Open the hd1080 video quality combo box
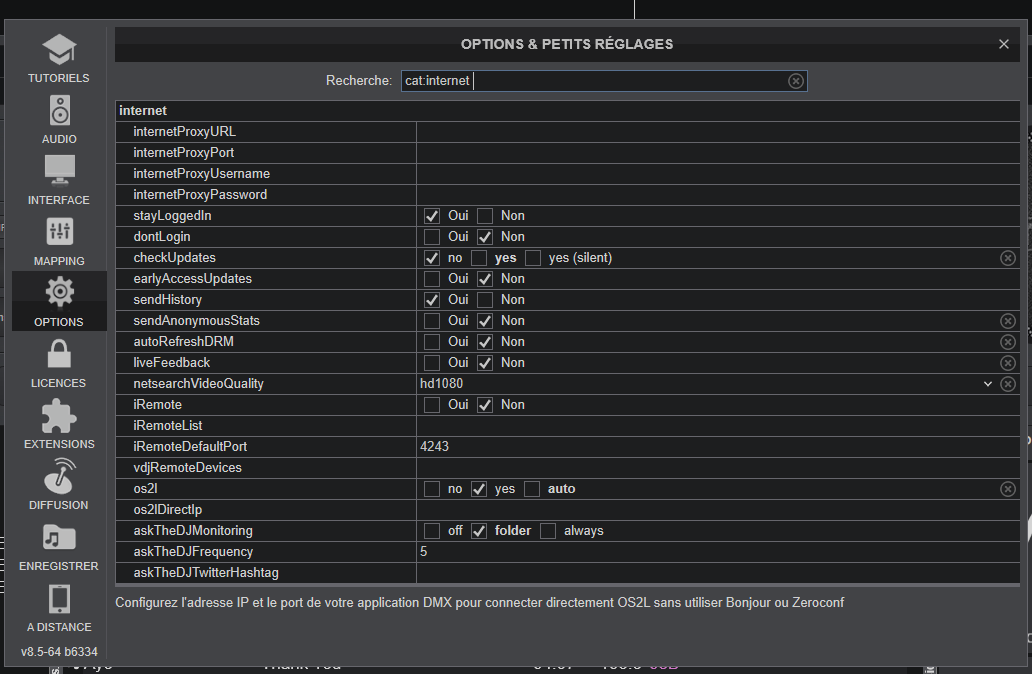The width and height of the screenshot is (1032, 674). point(700,384)
